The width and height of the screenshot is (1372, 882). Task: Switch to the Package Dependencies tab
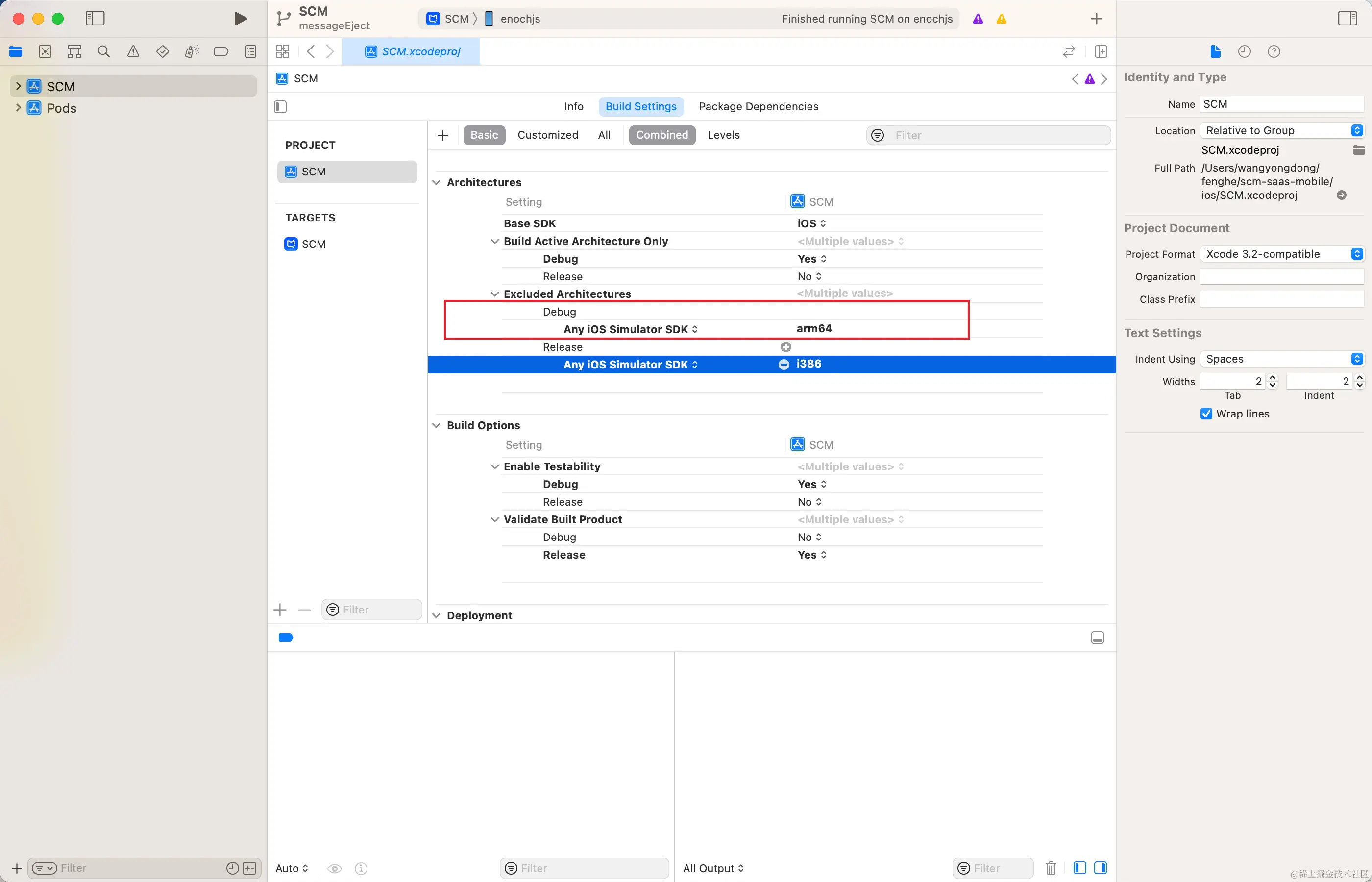pyautogui.click(x=758, y=106)
